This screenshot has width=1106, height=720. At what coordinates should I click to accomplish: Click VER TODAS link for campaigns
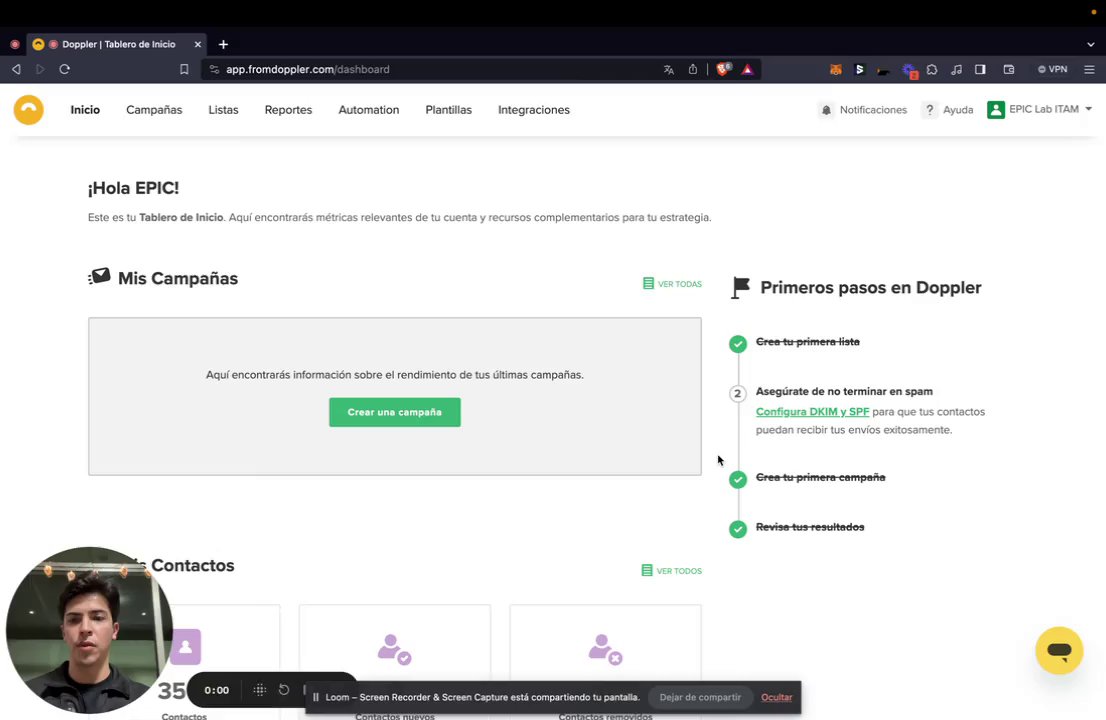click(672, 283)
